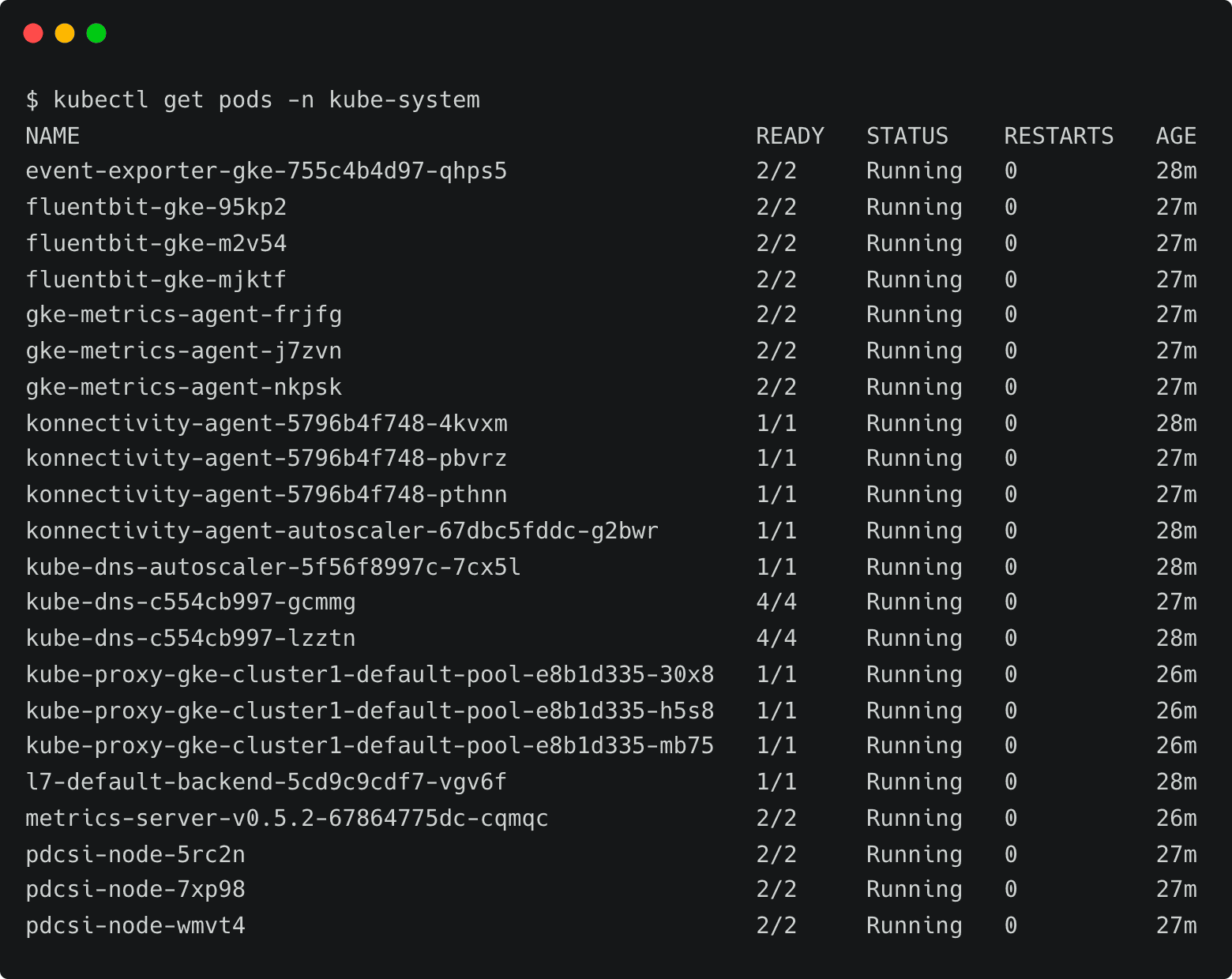Click the konnectivity-agent-autoscaler-67dbc5fddc-g2bwr pod name

coord(342,531)
